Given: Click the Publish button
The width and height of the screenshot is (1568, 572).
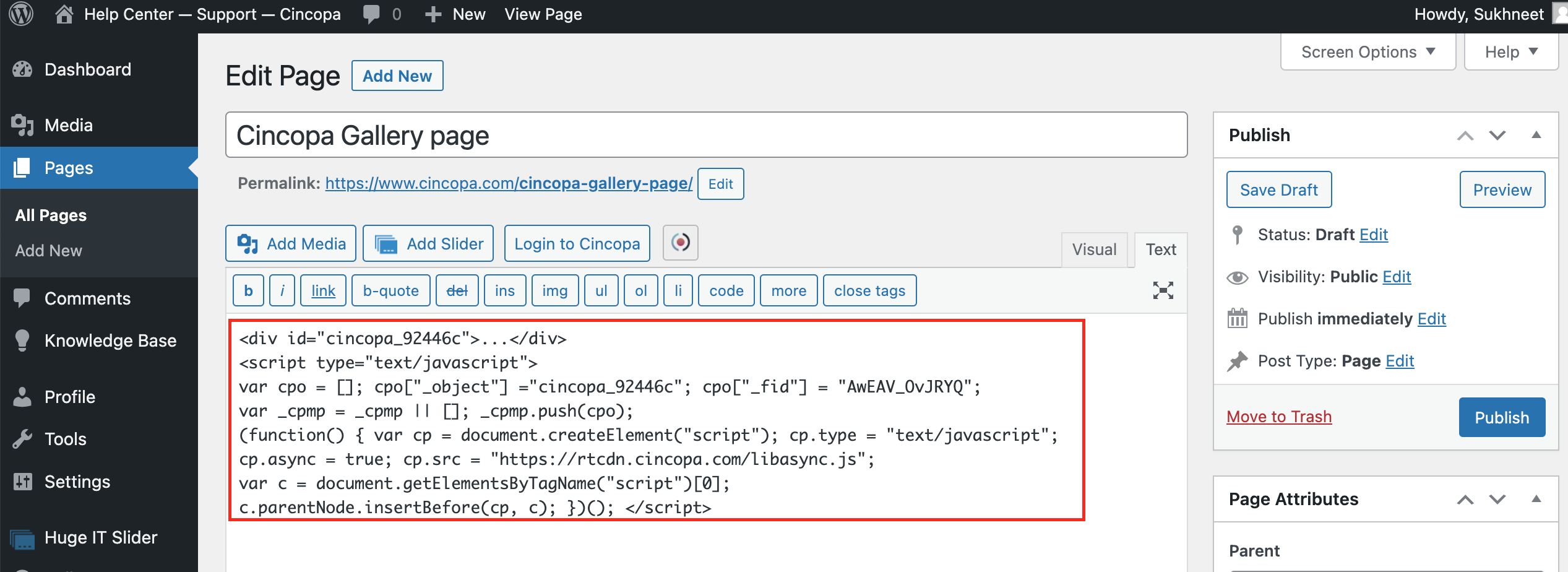Looking at the screenshot, I should click(x=1502, y=417).
